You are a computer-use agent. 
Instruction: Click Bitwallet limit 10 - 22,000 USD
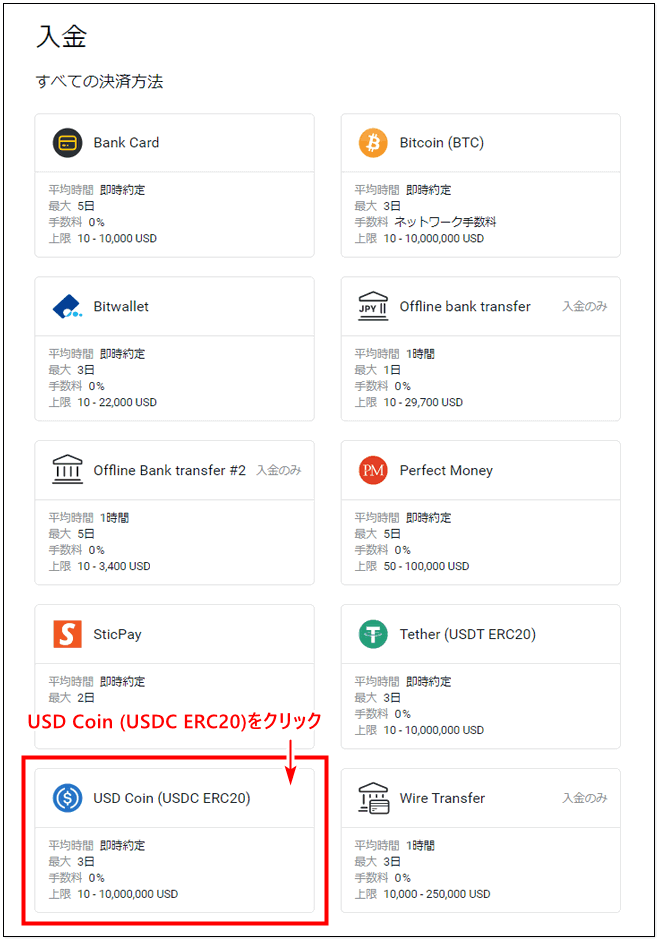[117, 402]
